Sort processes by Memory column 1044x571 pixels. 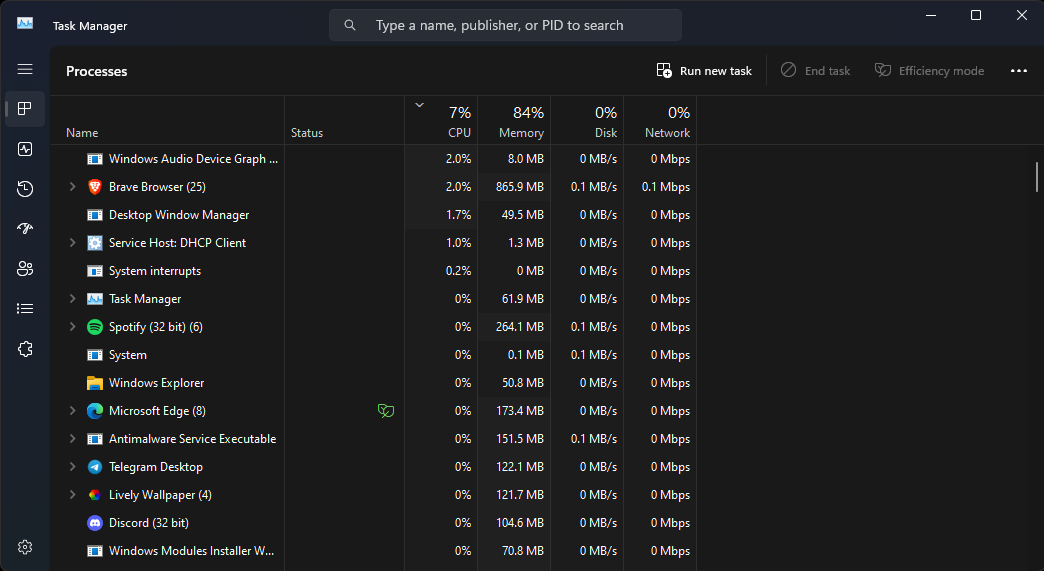point(514,122)
